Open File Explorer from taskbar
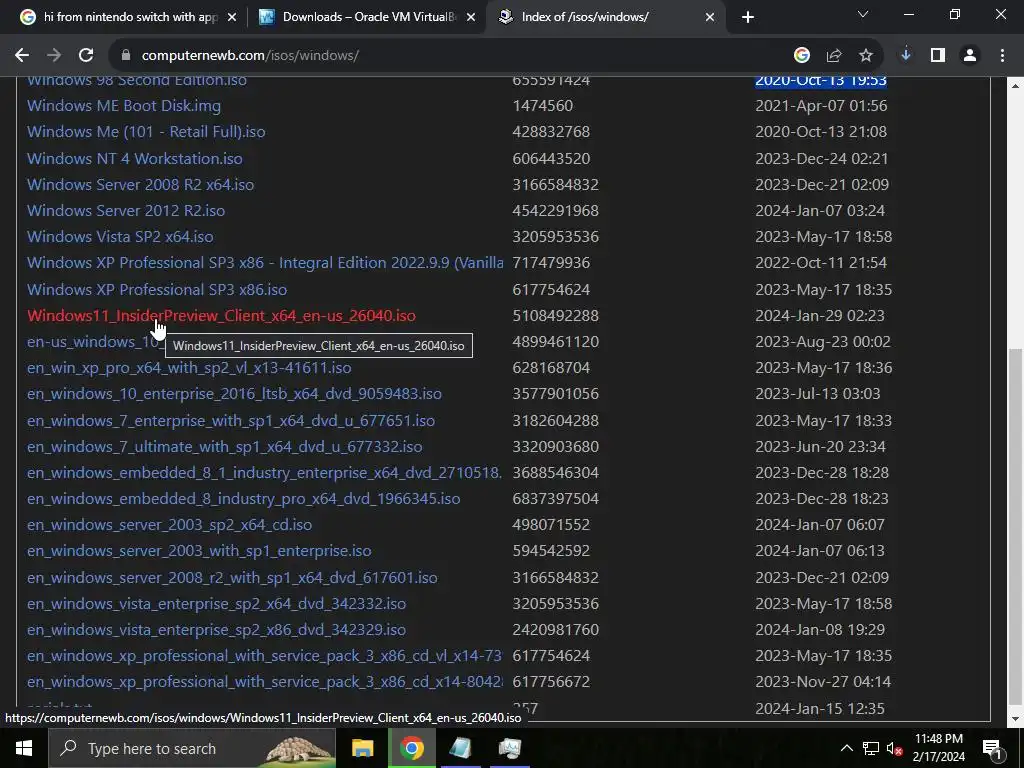 click(362, 748)
